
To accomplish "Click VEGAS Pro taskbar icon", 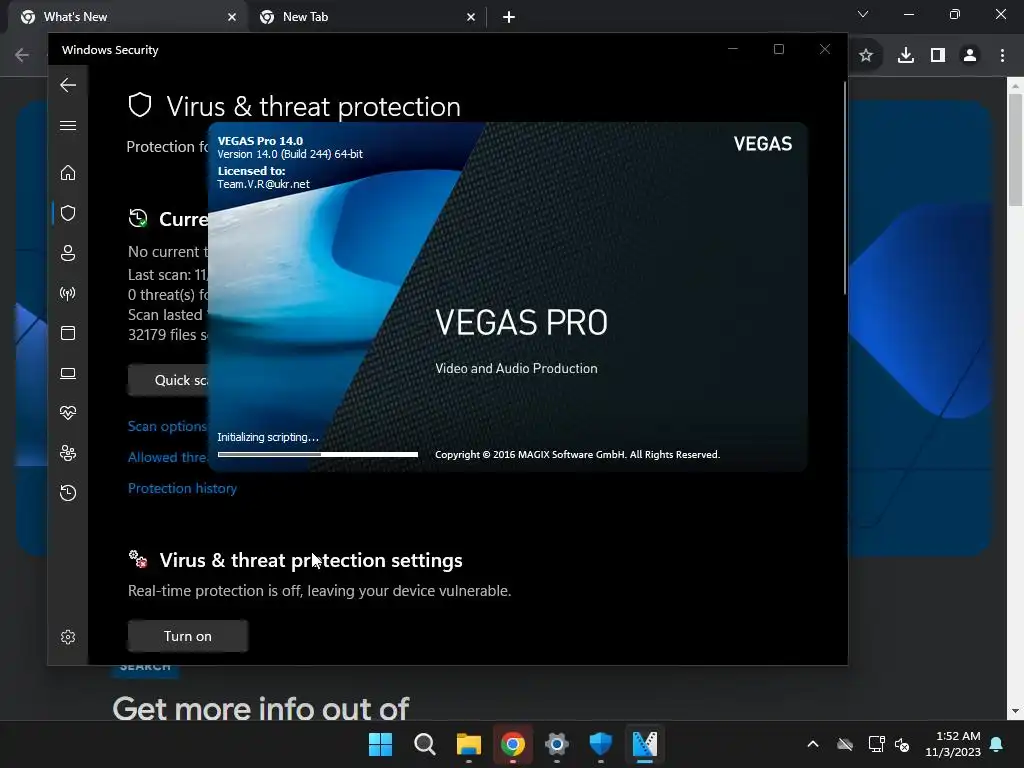I will [645, 744].
